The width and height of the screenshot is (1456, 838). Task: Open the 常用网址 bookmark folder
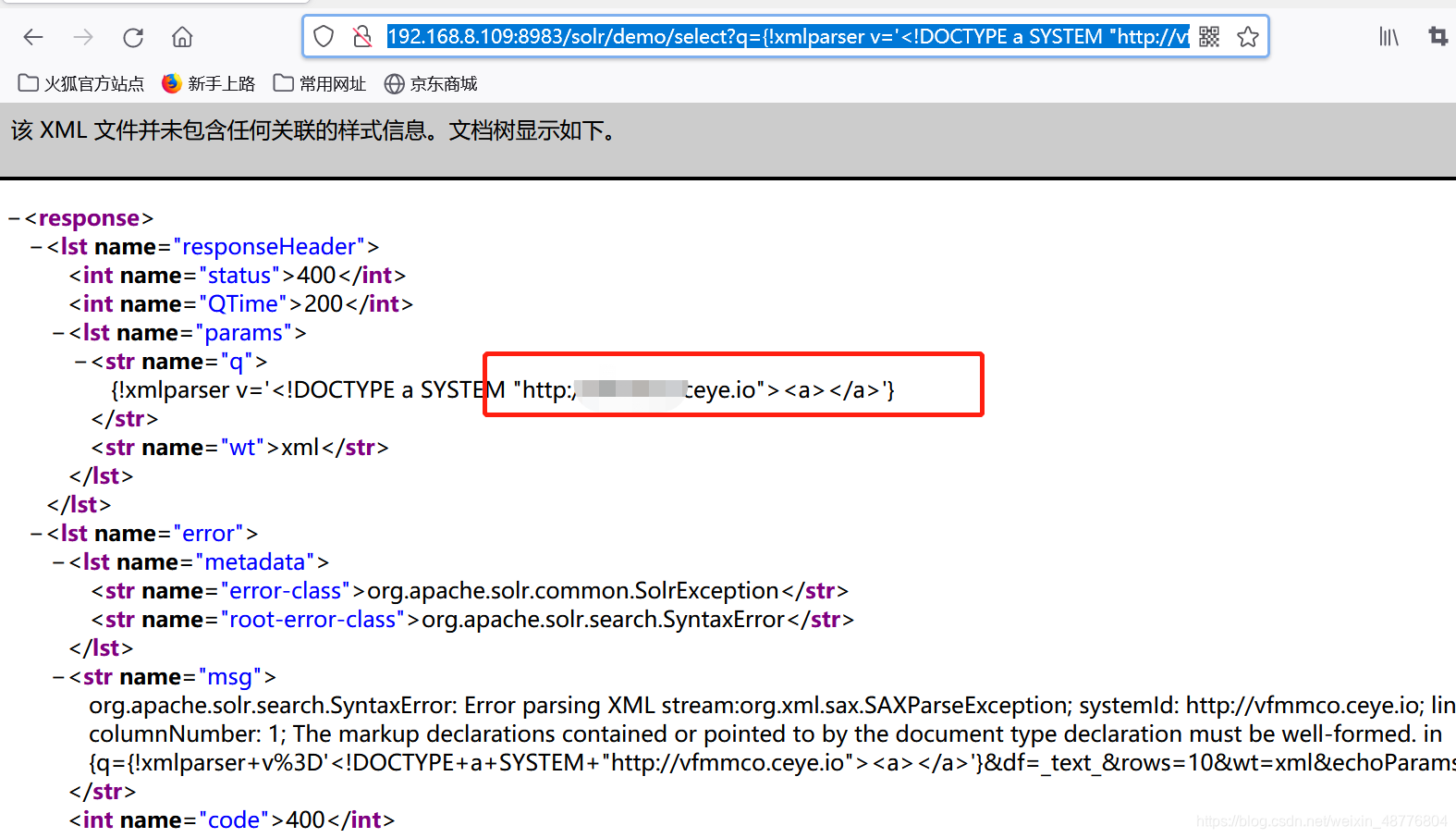[x=320, y=84]
